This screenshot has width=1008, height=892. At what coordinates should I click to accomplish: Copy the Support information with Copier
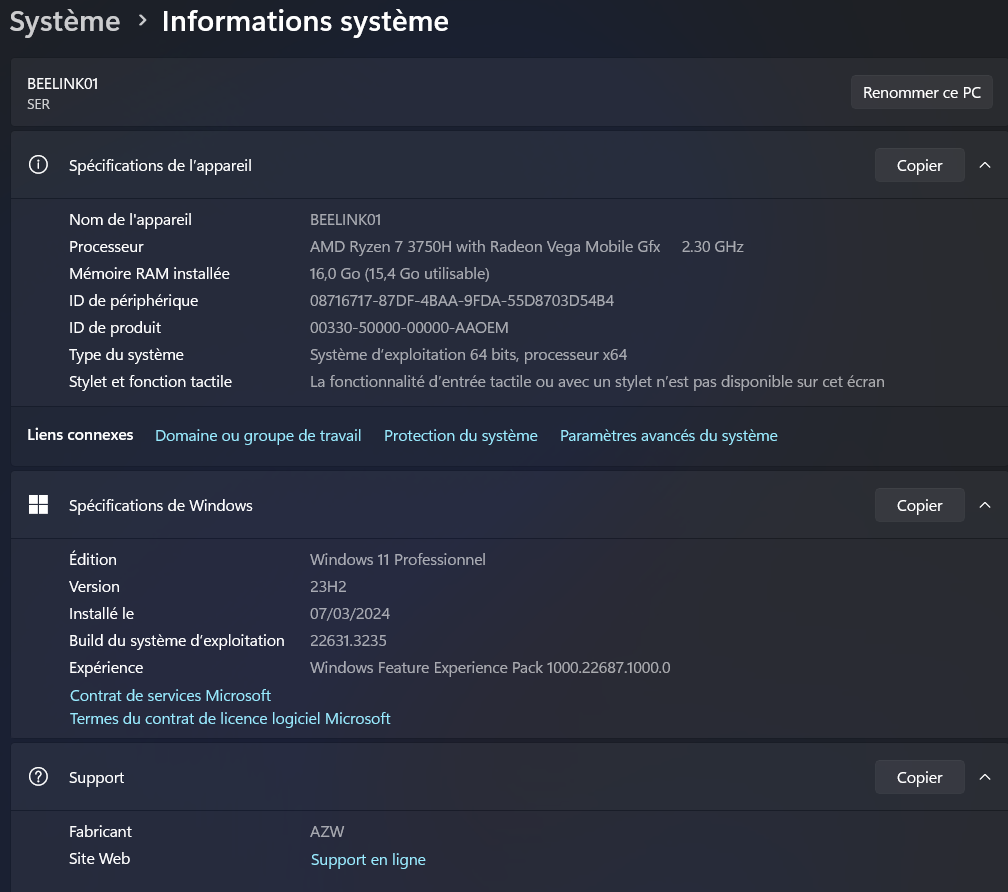tap(919, 777)
